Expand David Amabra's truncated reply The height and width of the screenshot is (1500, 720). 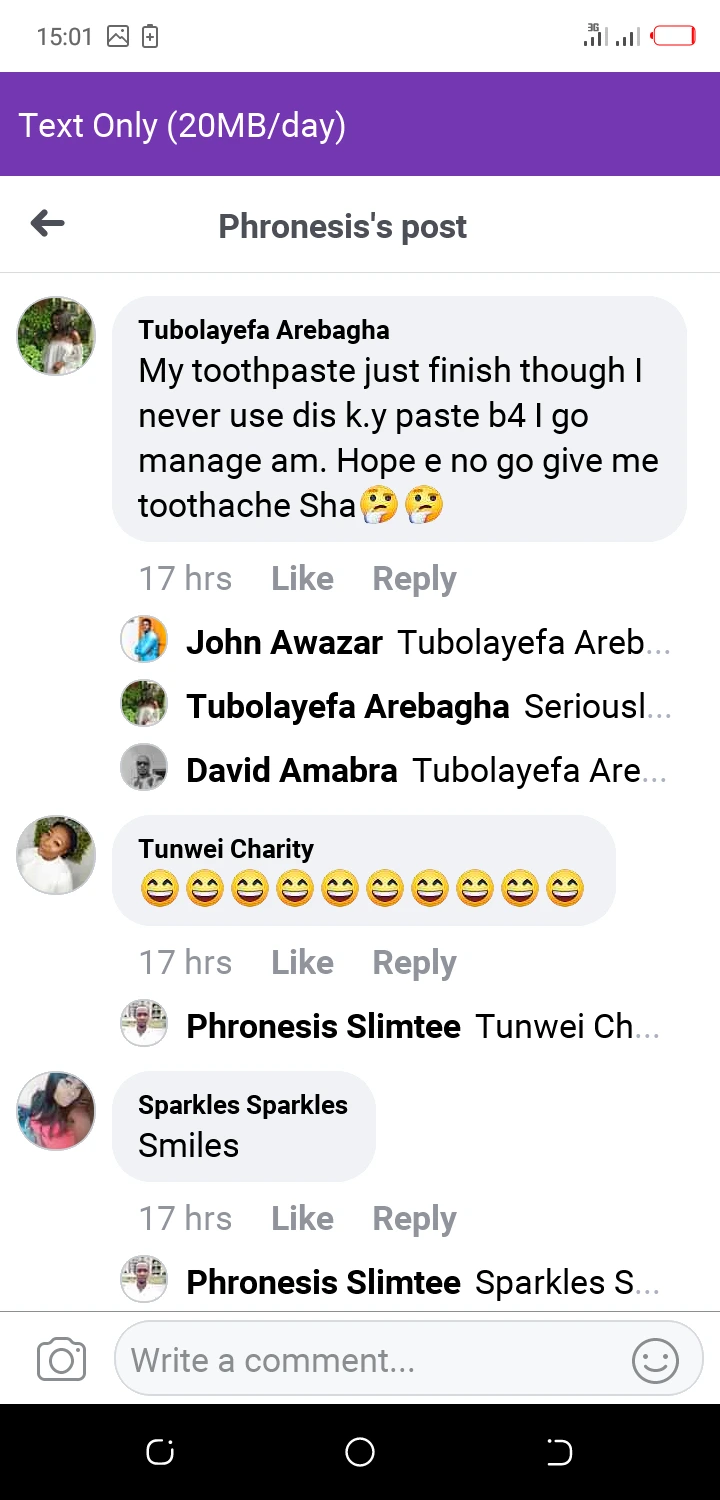tap(540, 771)
